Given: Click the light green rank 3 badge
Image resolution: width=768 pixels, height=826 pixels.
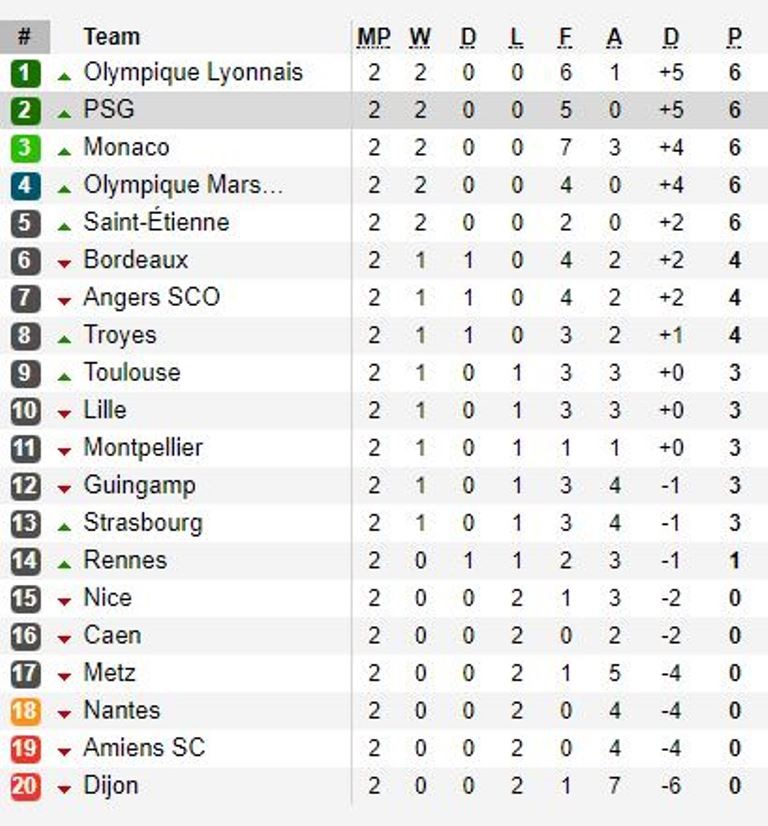Looking at the screenshot, I should tap(25, 148).
